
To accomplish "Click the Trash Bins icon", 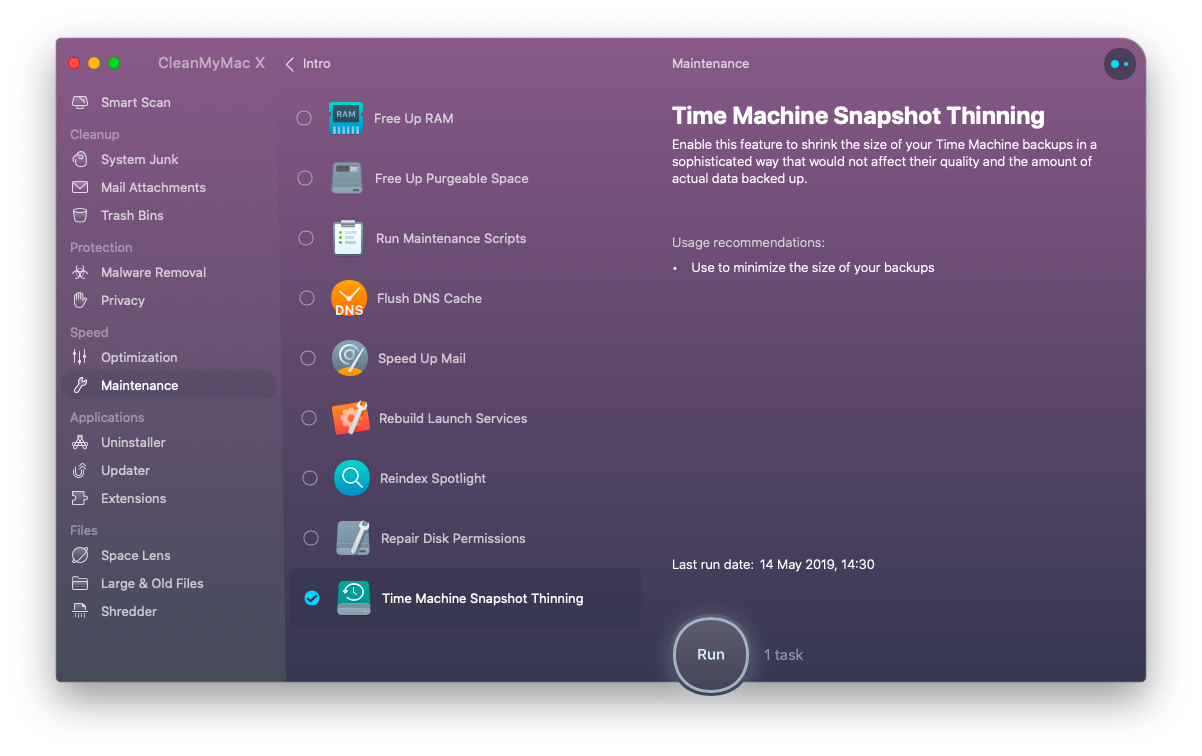I will point(80,216).
